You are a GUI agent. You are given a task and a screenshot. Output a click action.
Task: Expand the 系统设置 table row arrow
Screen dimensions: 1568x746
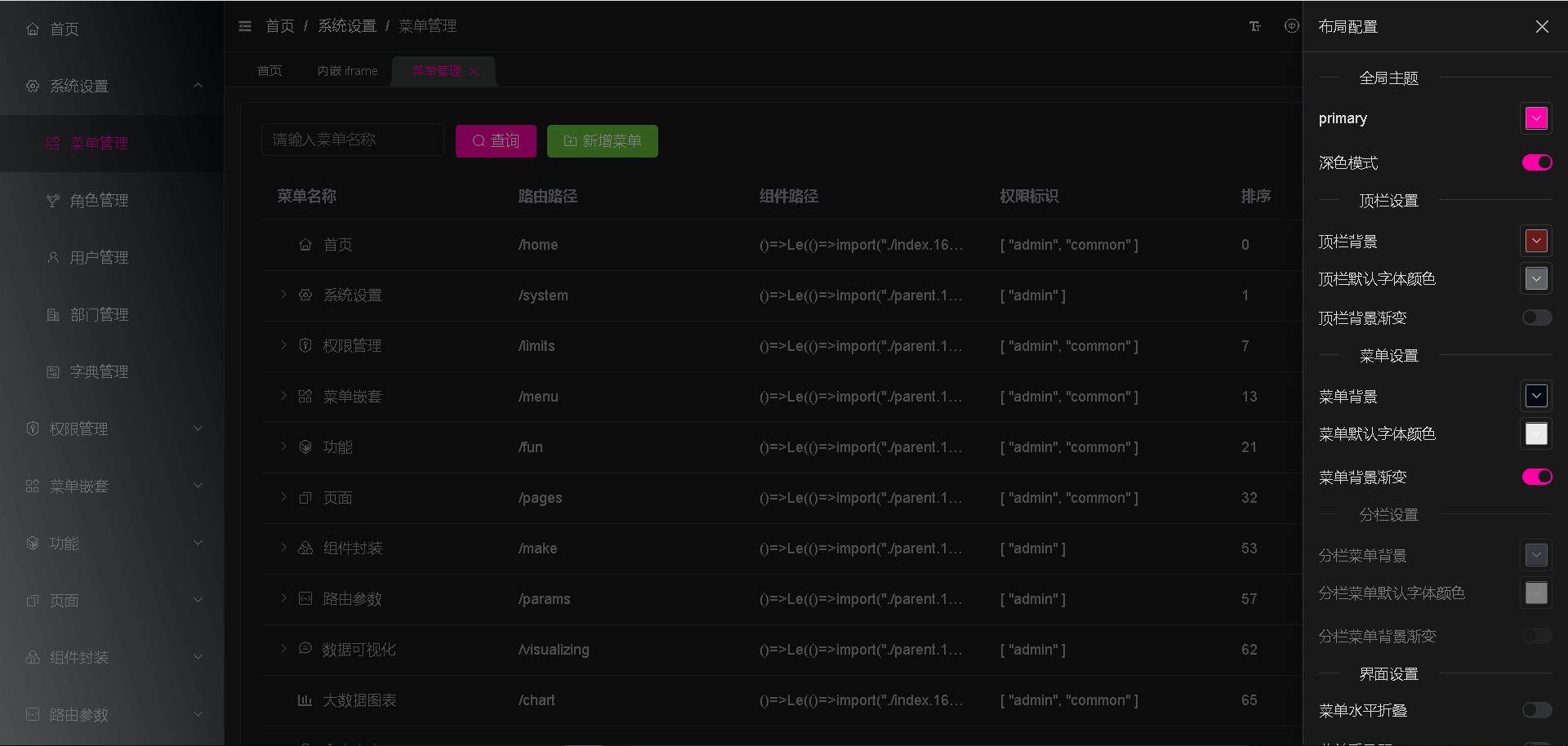(x=283, y=295)
